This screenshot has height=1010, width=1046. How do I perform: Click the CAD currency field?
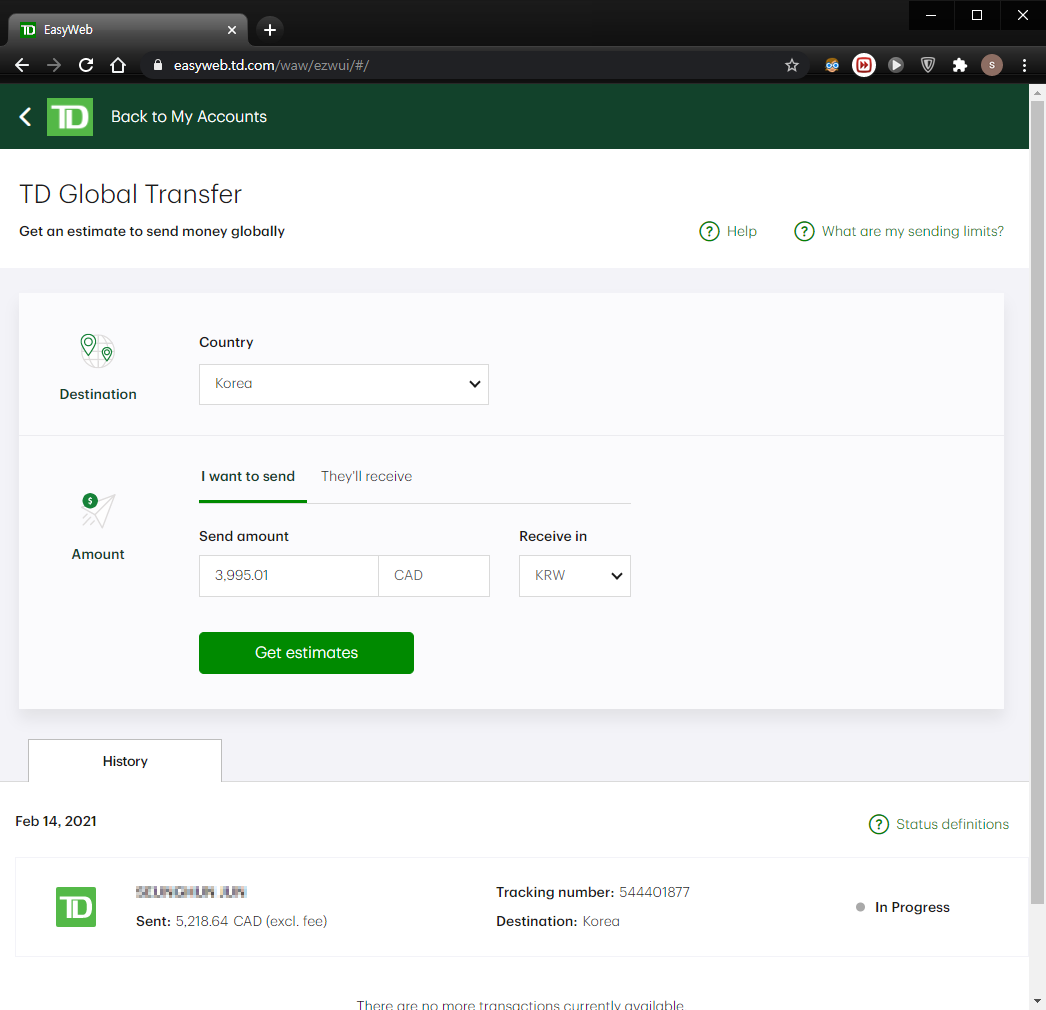(434, 576)
